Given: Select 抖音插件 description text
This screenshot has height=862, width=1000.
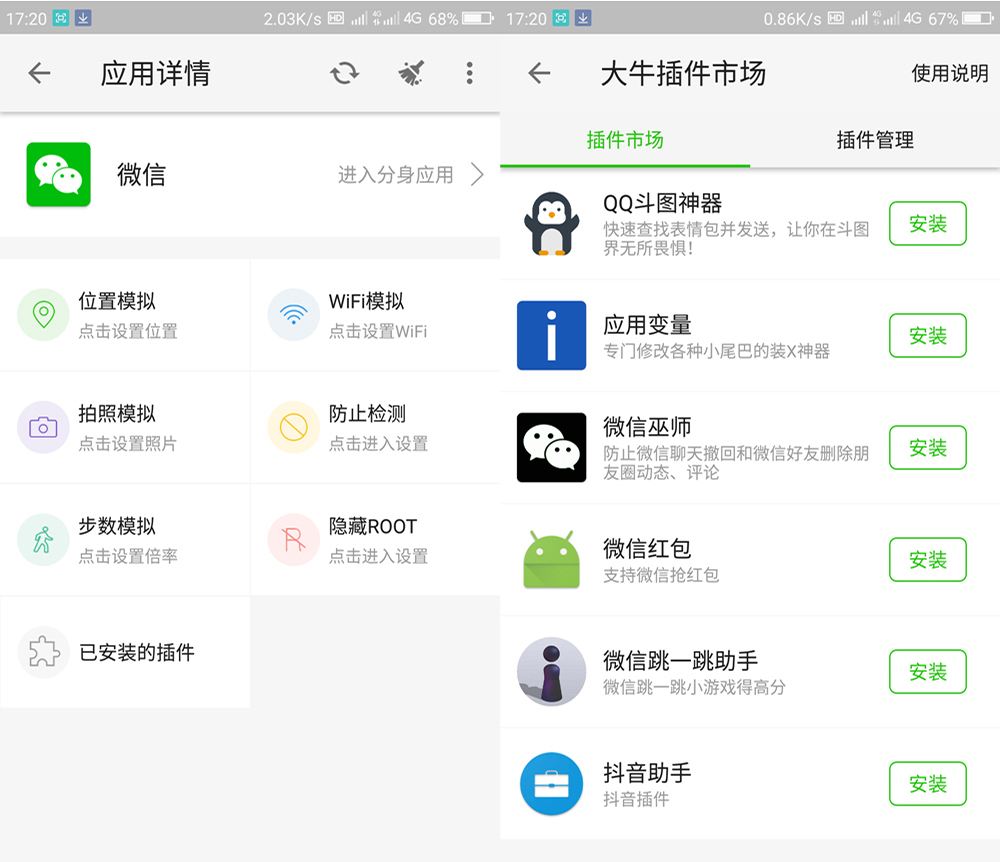Looking at the screenshot, I should coord(636,800).
